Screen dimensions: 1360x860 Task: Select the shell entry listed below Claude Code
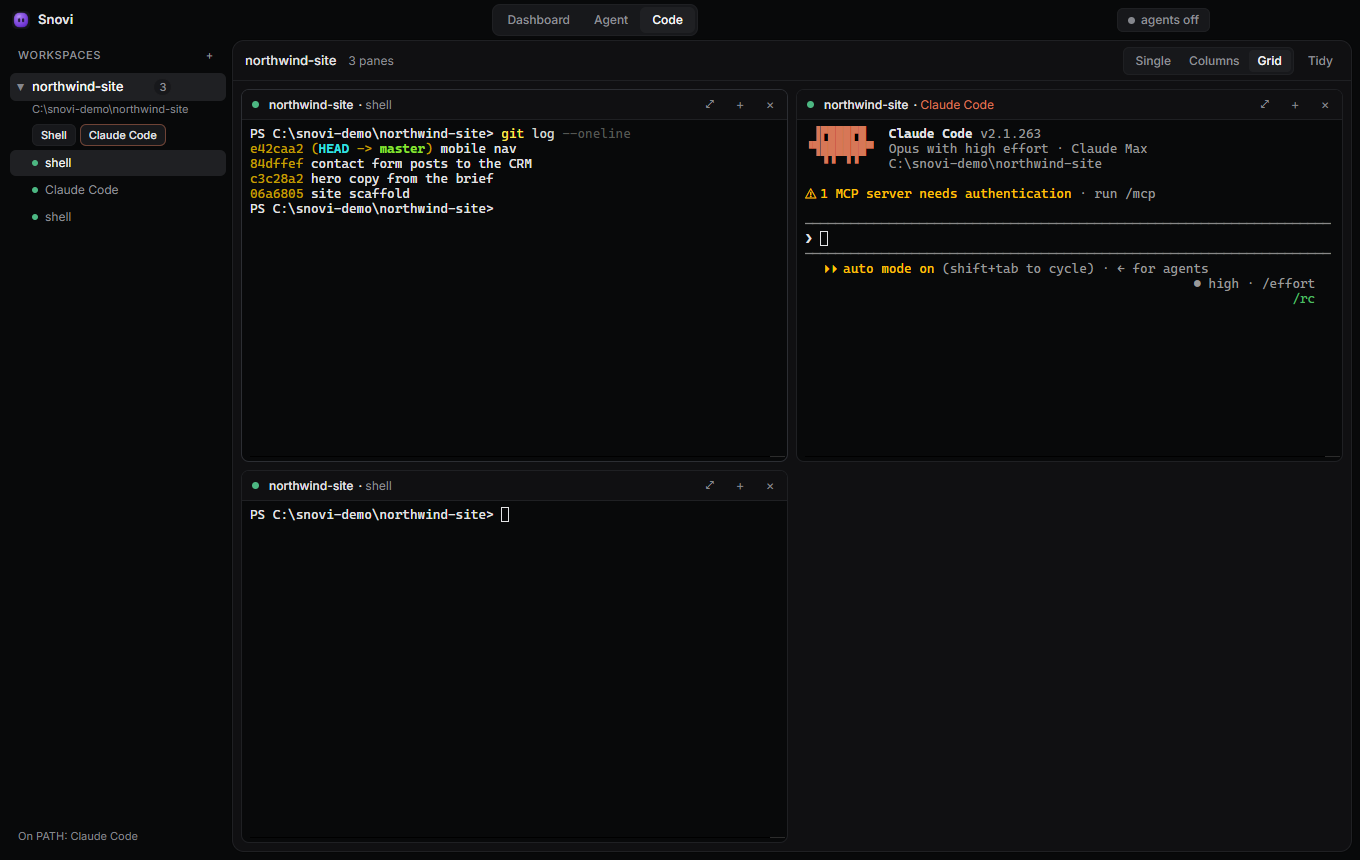(x=118, y=217)
